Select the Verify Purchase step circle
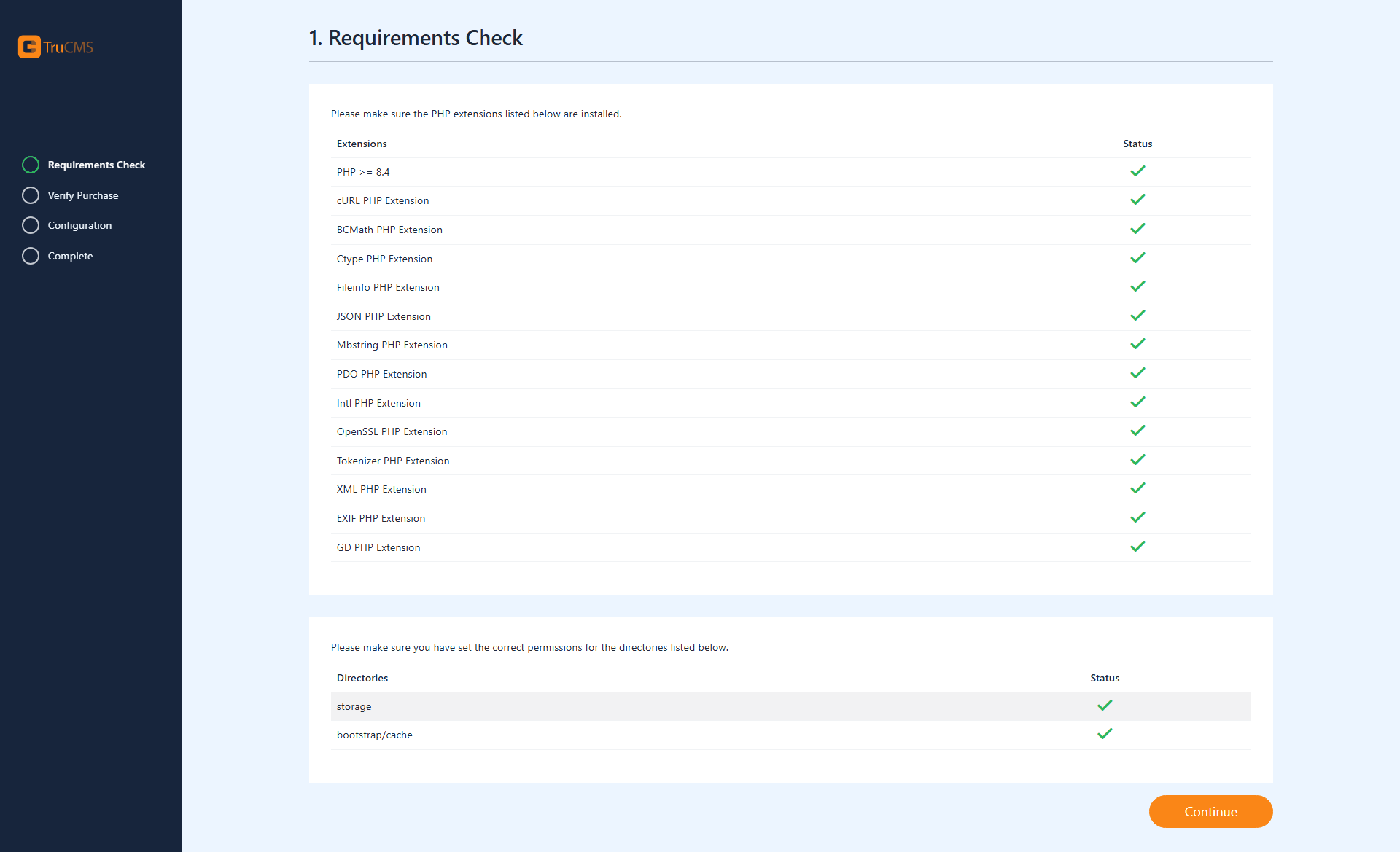1400x852 pixels. point(31,195)
